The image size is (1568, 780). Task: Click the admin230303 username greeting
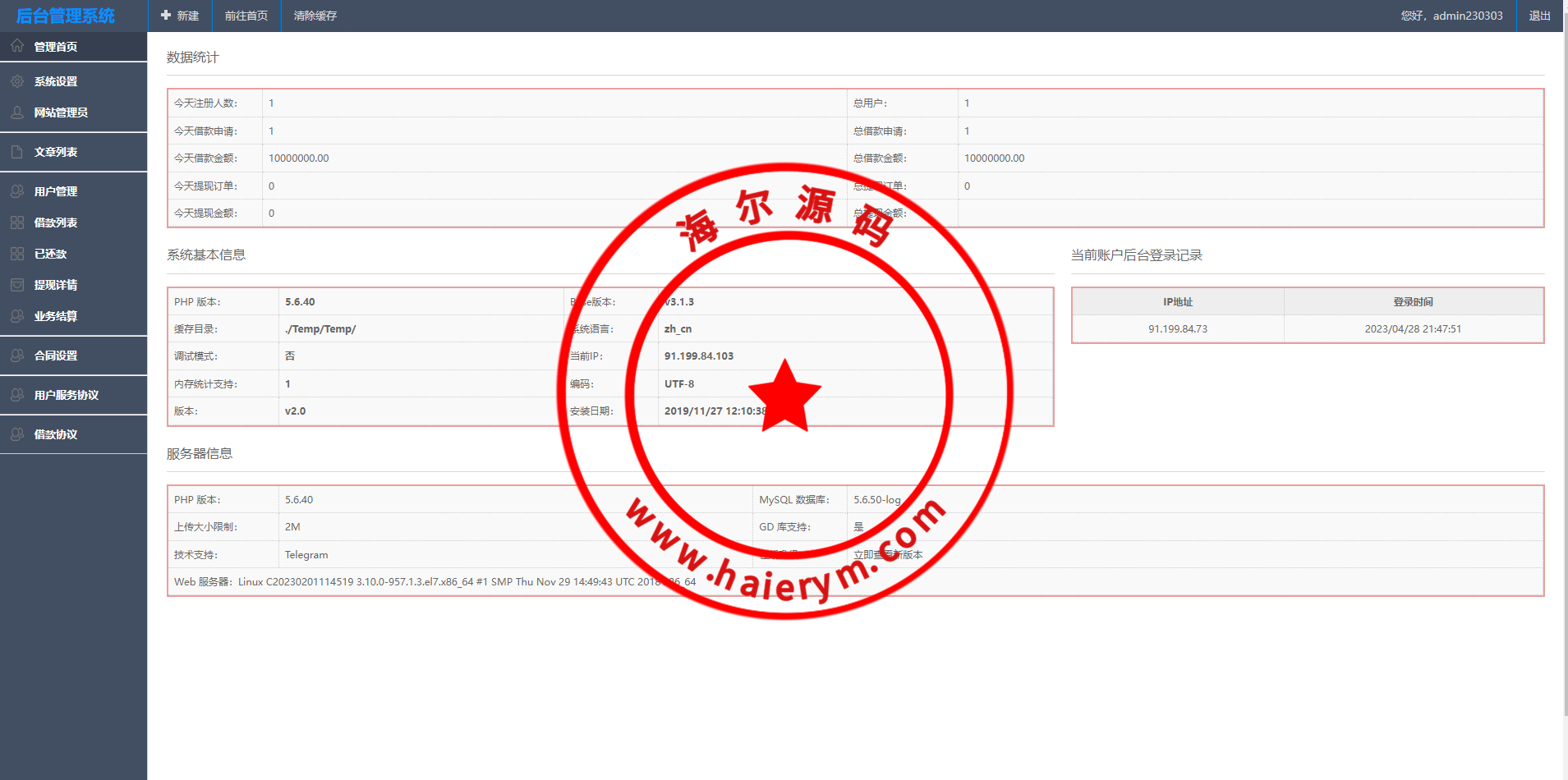[1451, 16]
